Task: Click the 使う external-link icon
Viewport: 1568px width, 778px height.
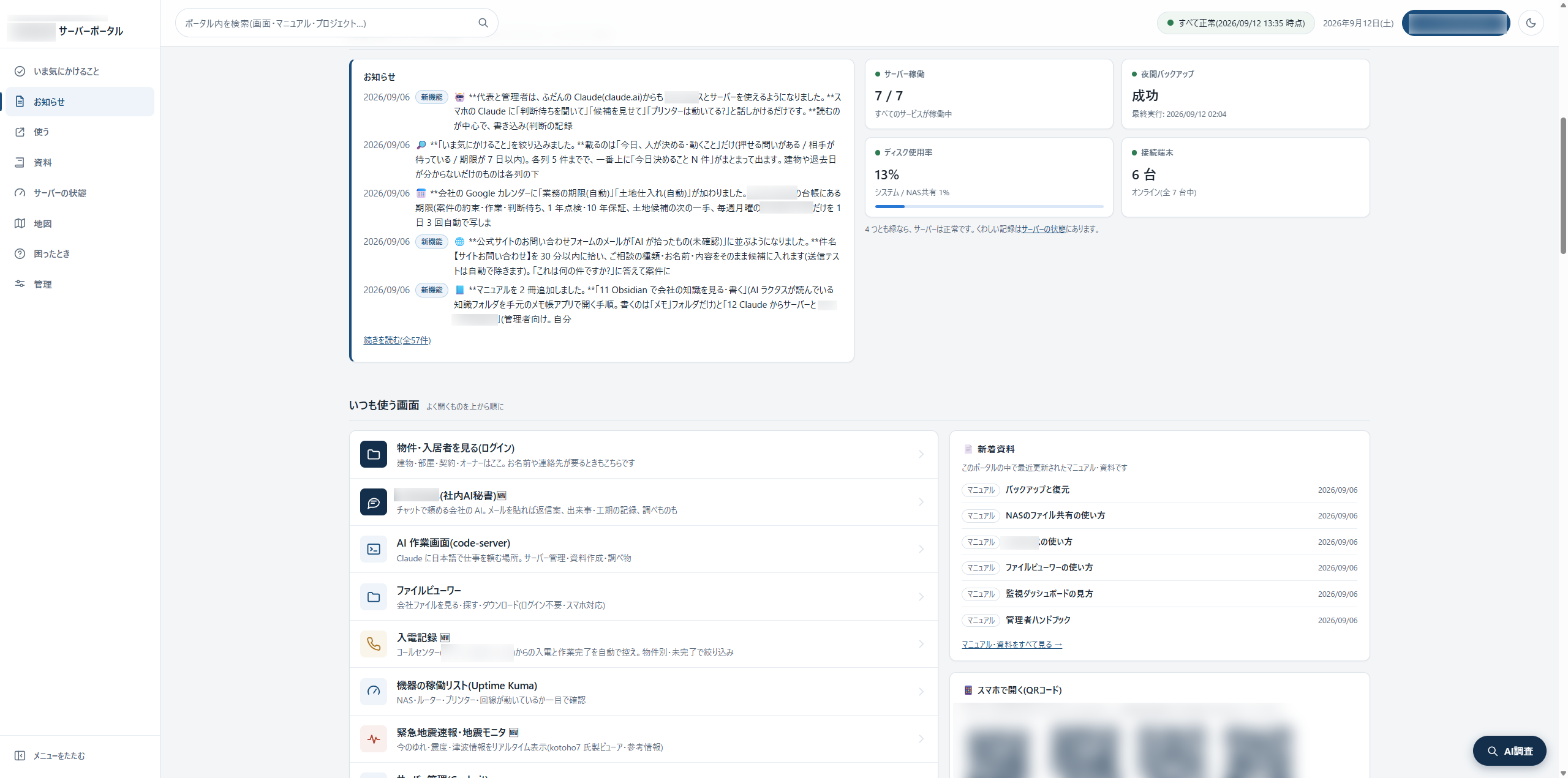Action: click(x=20, y=132)
